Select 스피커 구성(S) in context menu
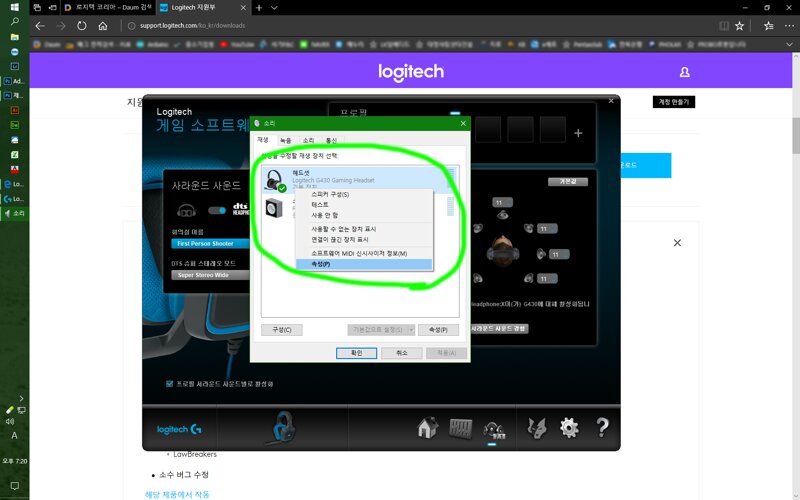 (x=364, y=195)
